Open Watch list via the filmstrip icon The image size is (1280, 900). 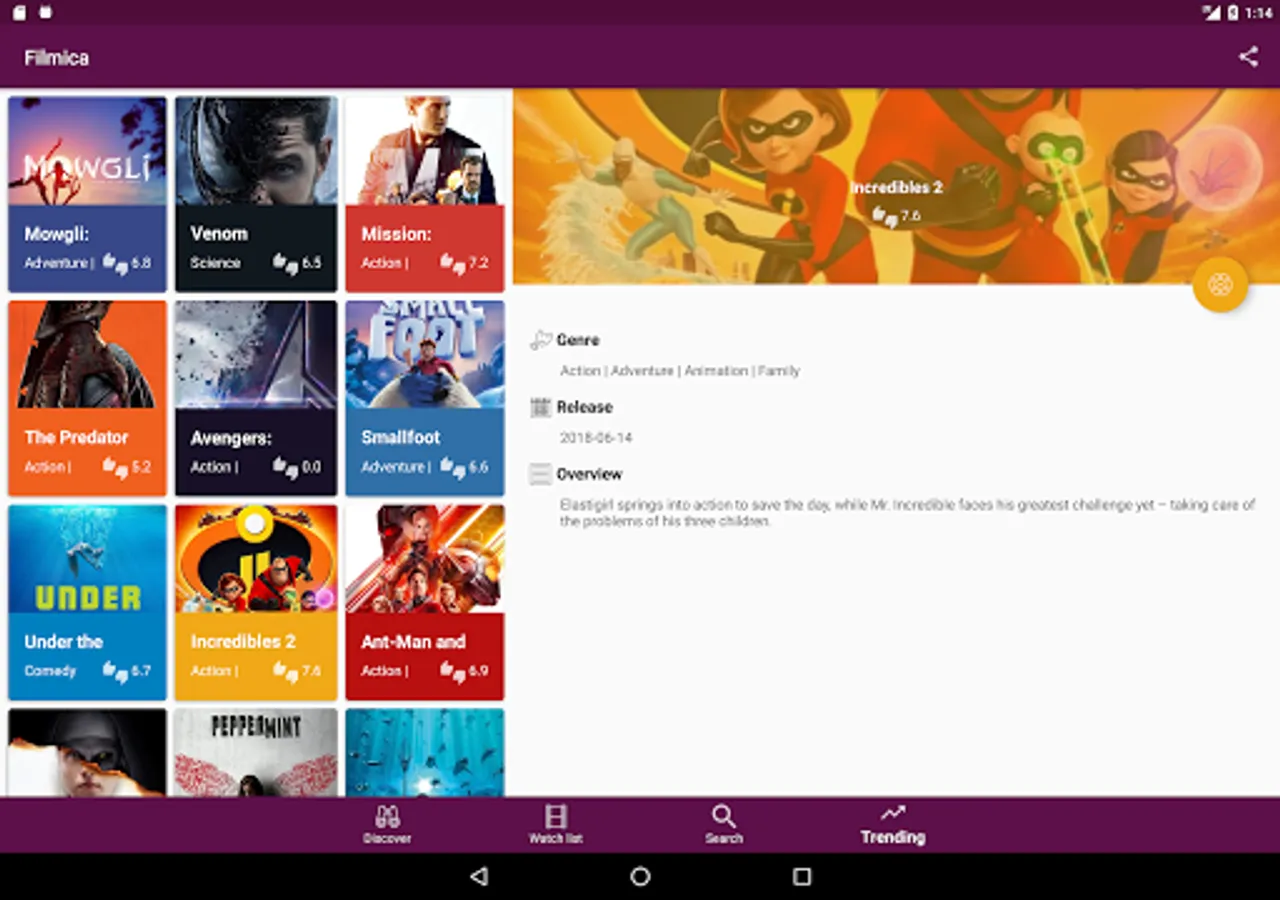[556, 825]
